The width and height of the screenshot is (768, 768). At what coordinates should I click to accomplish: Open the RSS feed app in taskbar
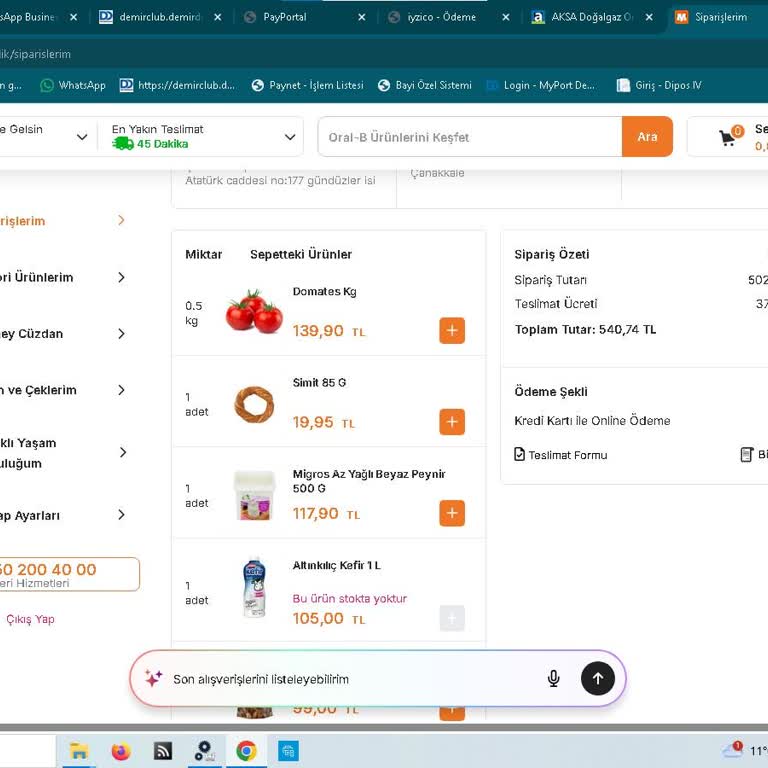(x=163, y=751)
